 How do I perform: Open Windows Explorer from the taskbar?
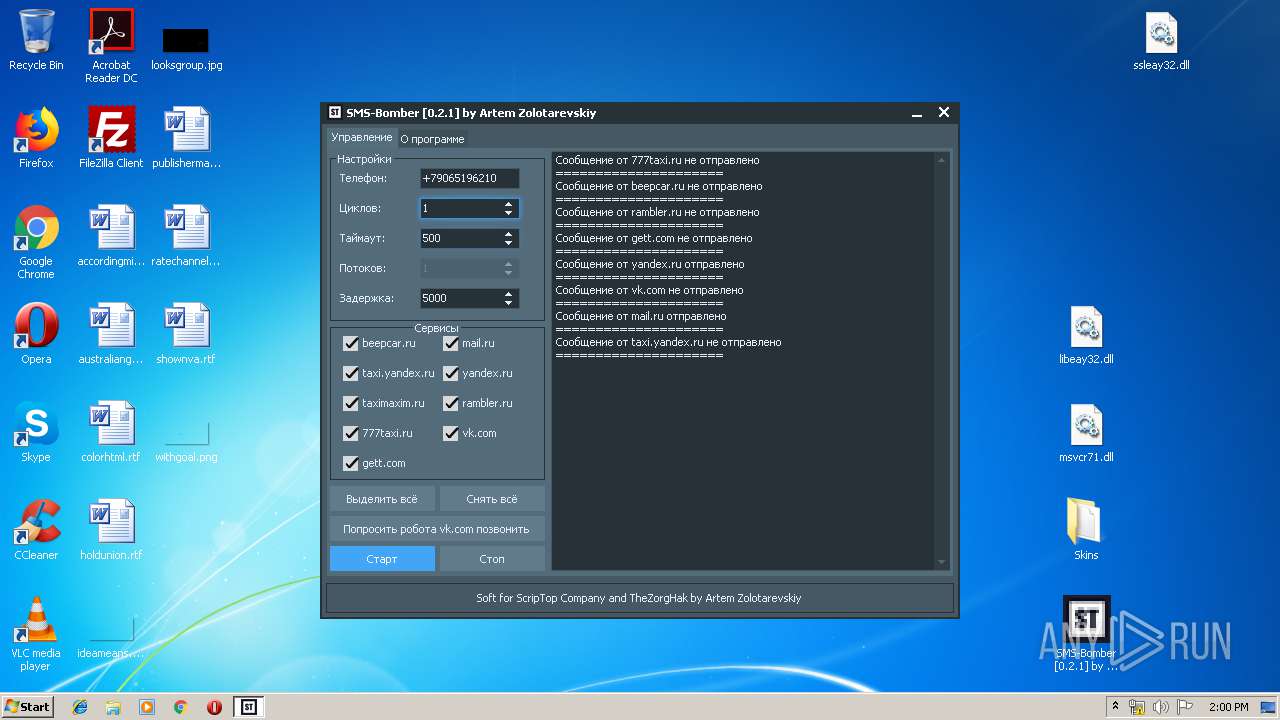[113, 707]
